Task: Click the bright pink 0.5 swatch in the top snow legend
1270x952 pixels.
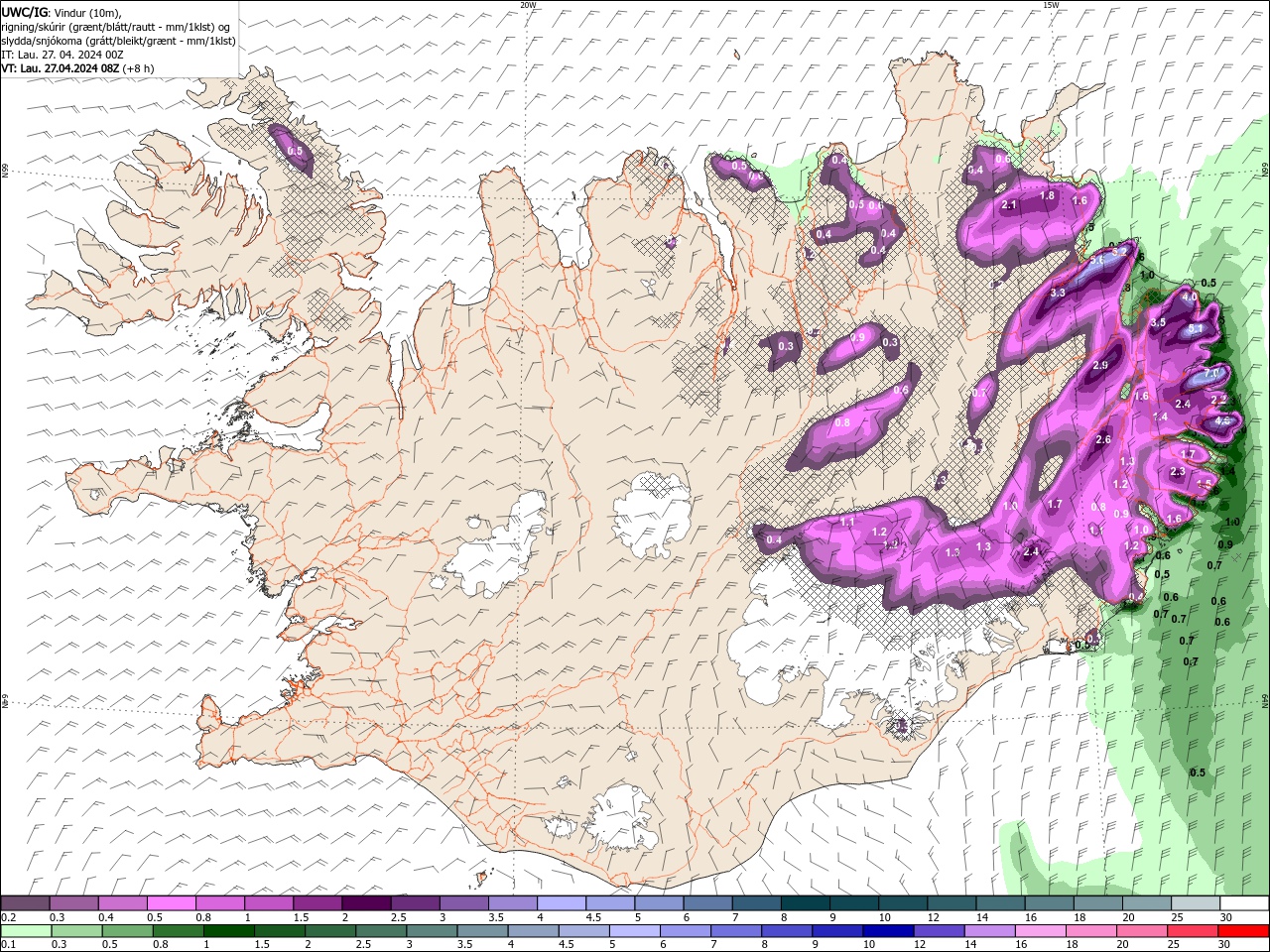Action: pos(172,903)
